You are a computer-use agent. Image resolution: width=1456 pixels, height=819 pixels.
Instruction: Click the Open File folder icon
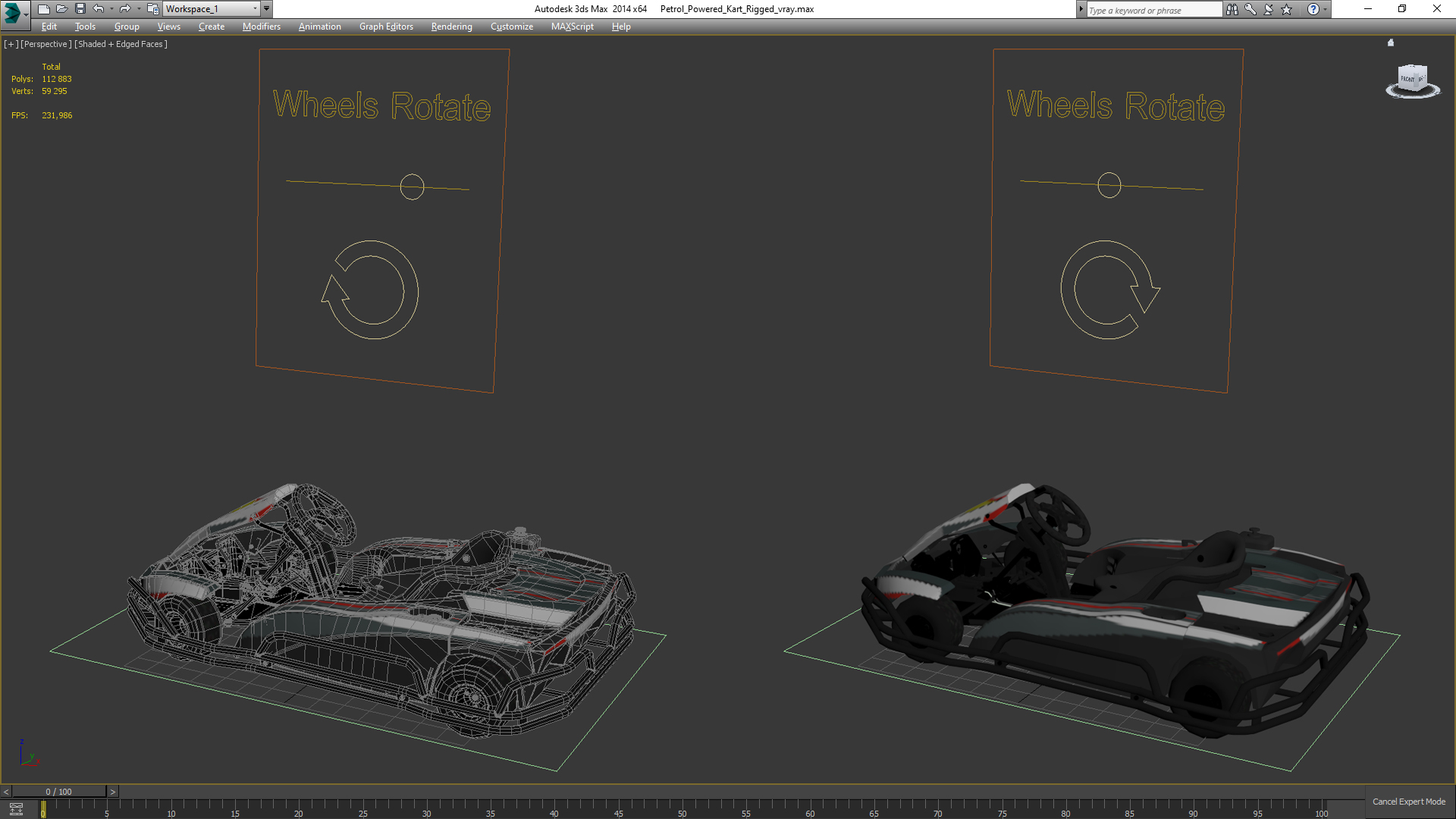click(x=61, y=9)
